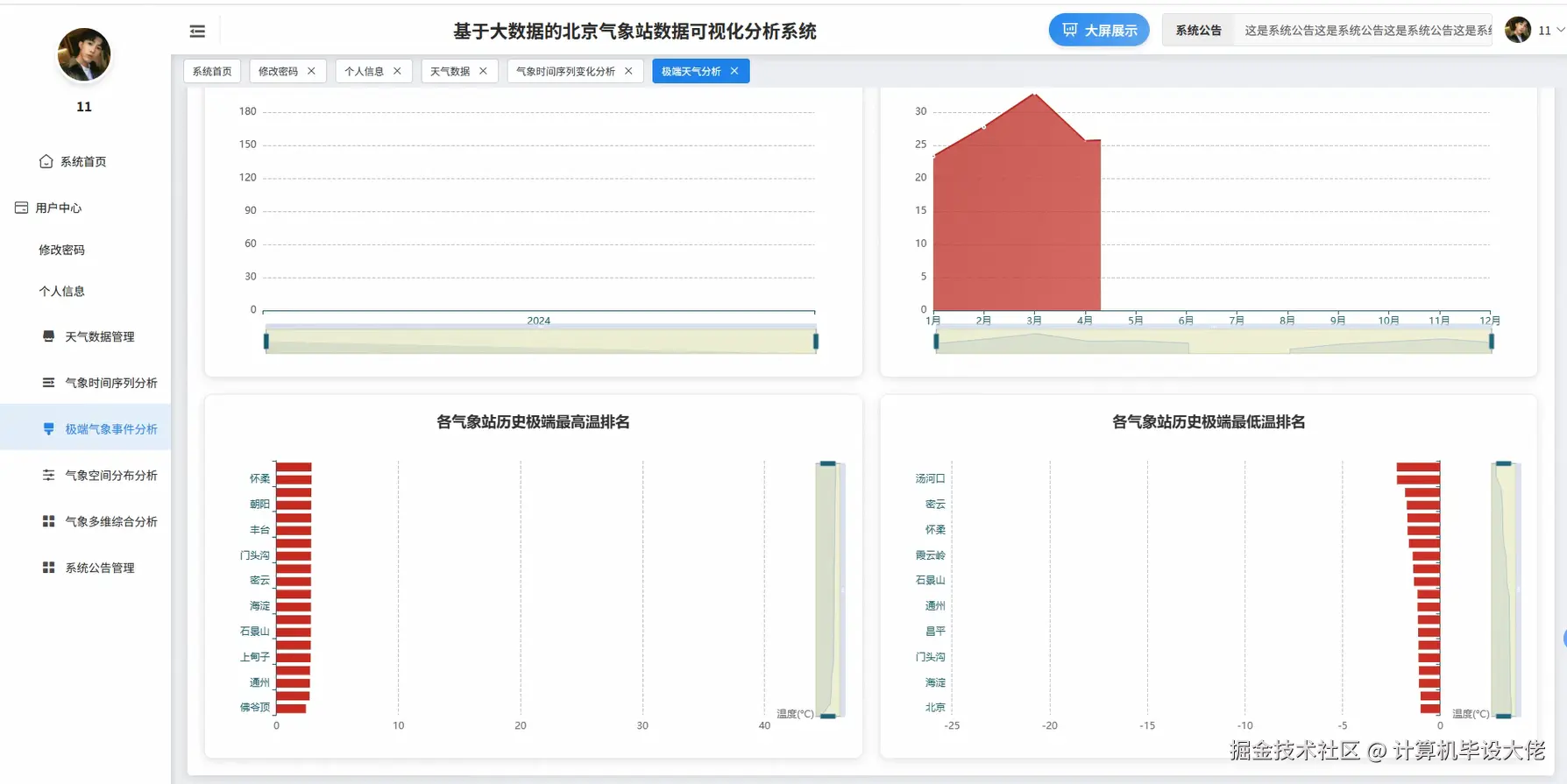Switch to the 修改密码 tab
Screen dimensions: 1567x784
coord(278,71)
